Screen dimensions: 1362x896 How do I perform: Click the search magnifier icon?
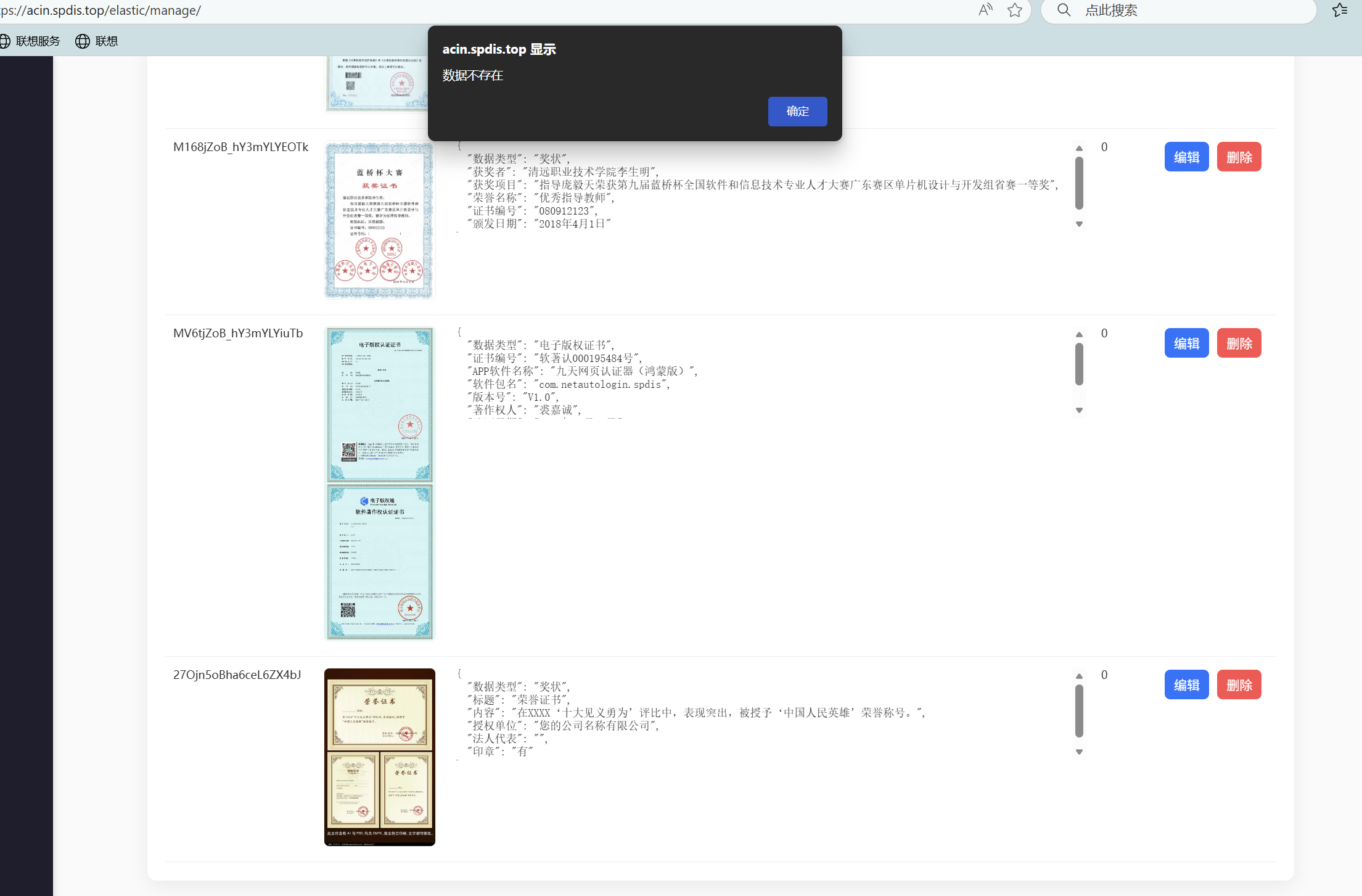point(1064,10)
